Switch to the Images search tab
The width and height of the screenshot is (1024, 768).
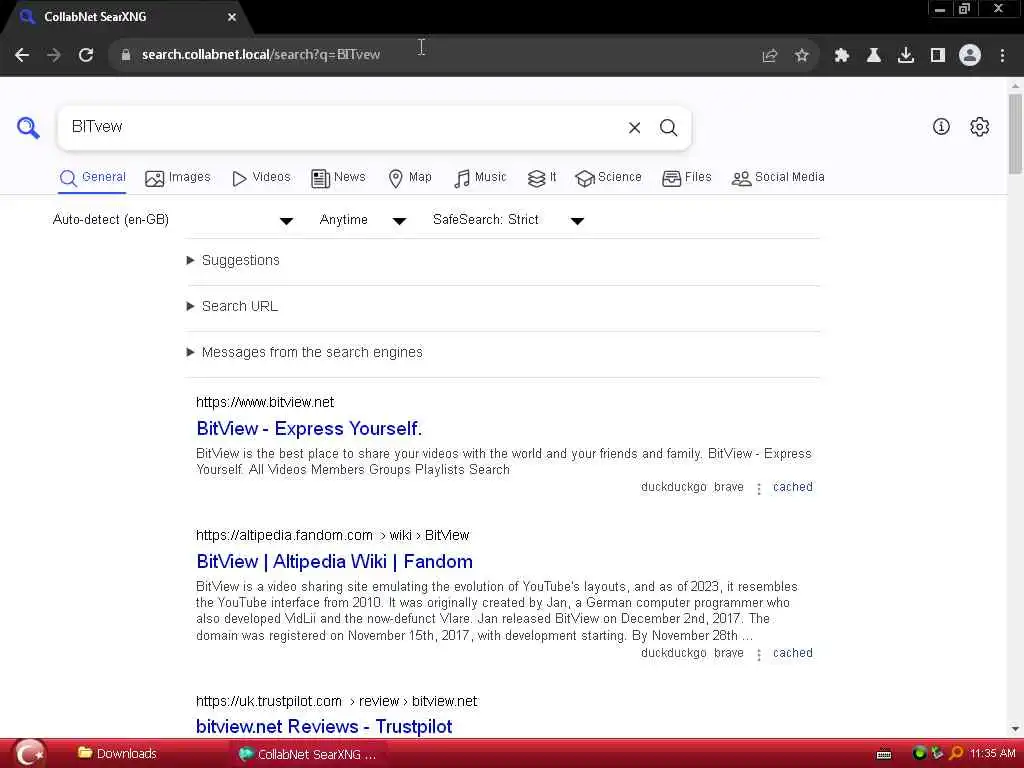pyautogui.click(x=178, y=178)
